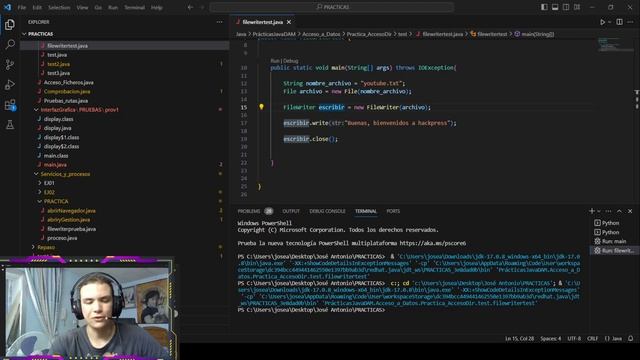Open the Testing flask view
640x360 pixels.
tap(10, 124)
